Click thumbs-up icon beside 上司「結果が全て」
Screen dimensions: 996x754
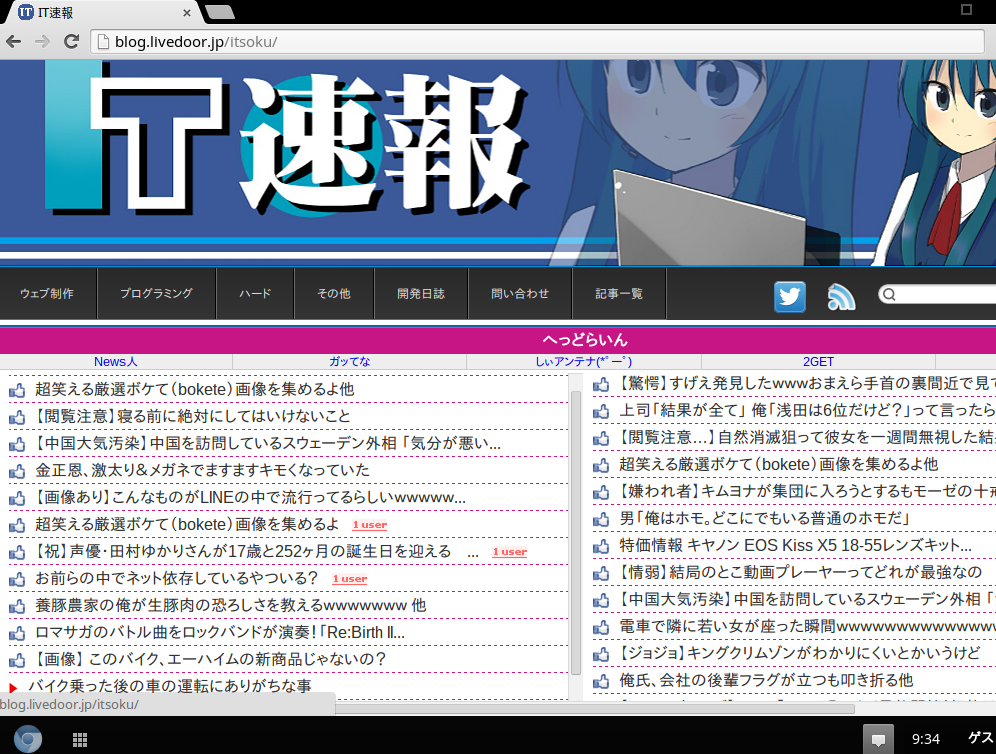(601, 412)
